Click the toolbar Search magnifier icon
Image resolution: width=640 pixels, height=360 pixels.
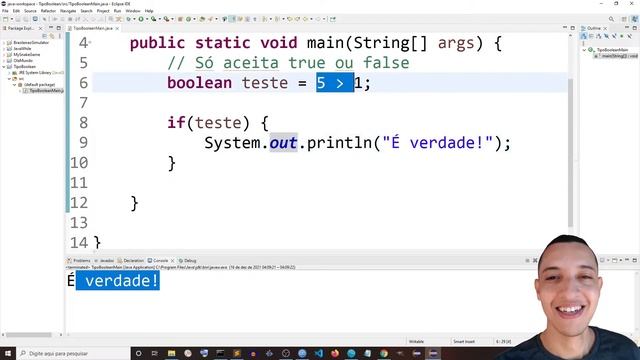[611, 19]
